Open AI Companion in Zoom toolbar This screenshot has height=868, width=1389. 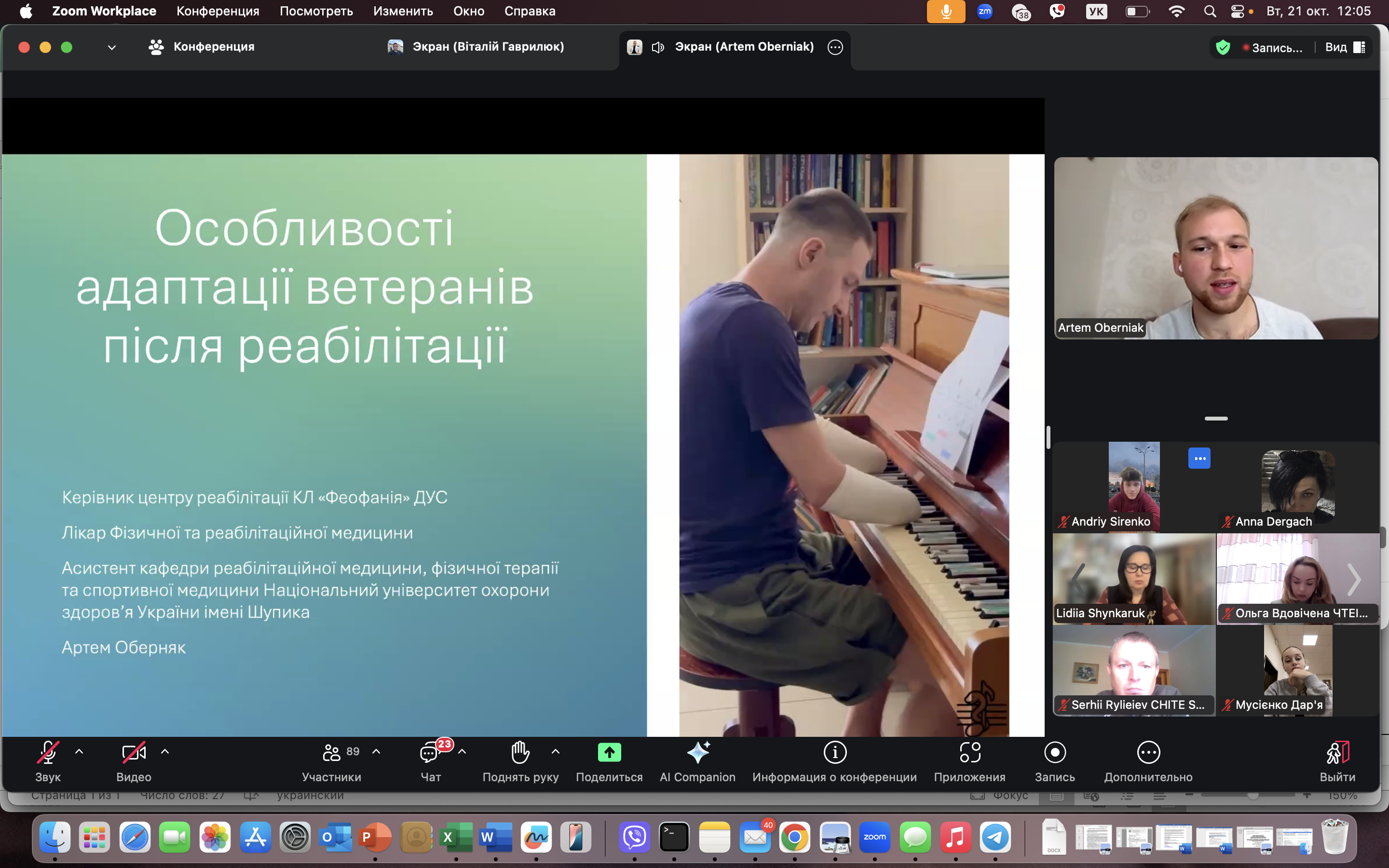697,753
